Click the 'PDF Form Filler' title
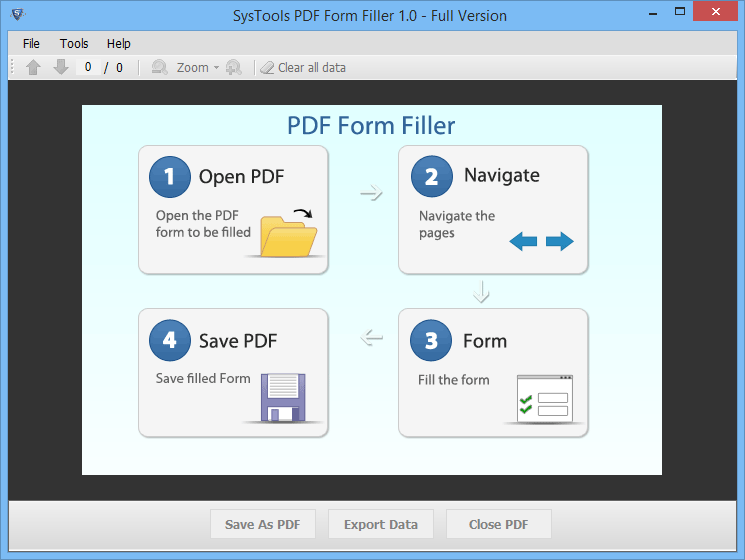 pos(371,126)
